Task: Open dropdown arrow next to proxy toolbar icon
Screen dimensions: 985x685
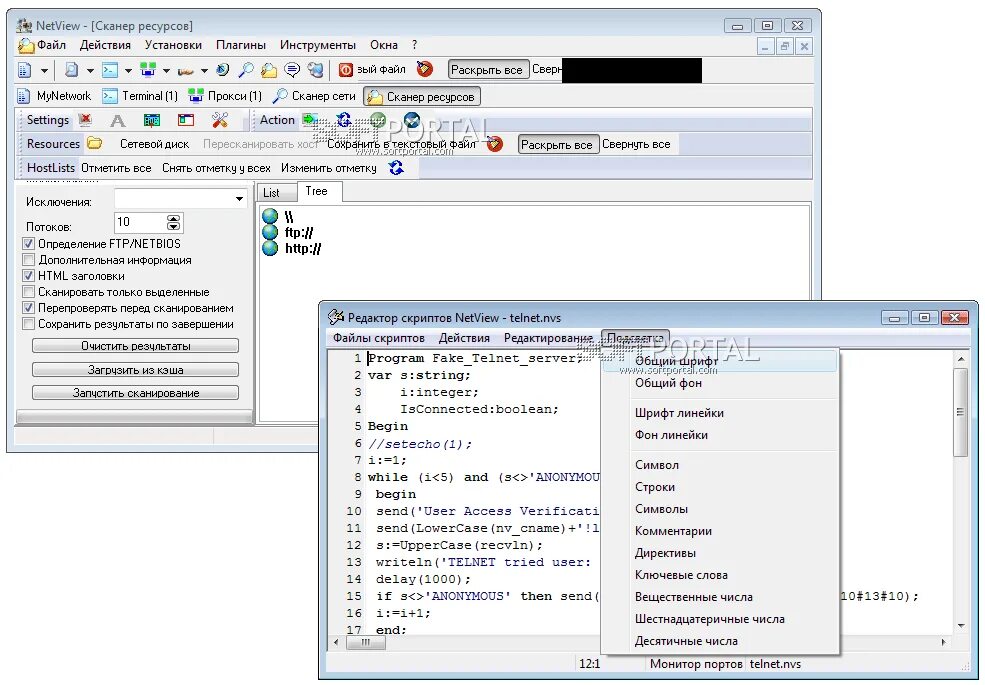Action: (x=166, y=70)
